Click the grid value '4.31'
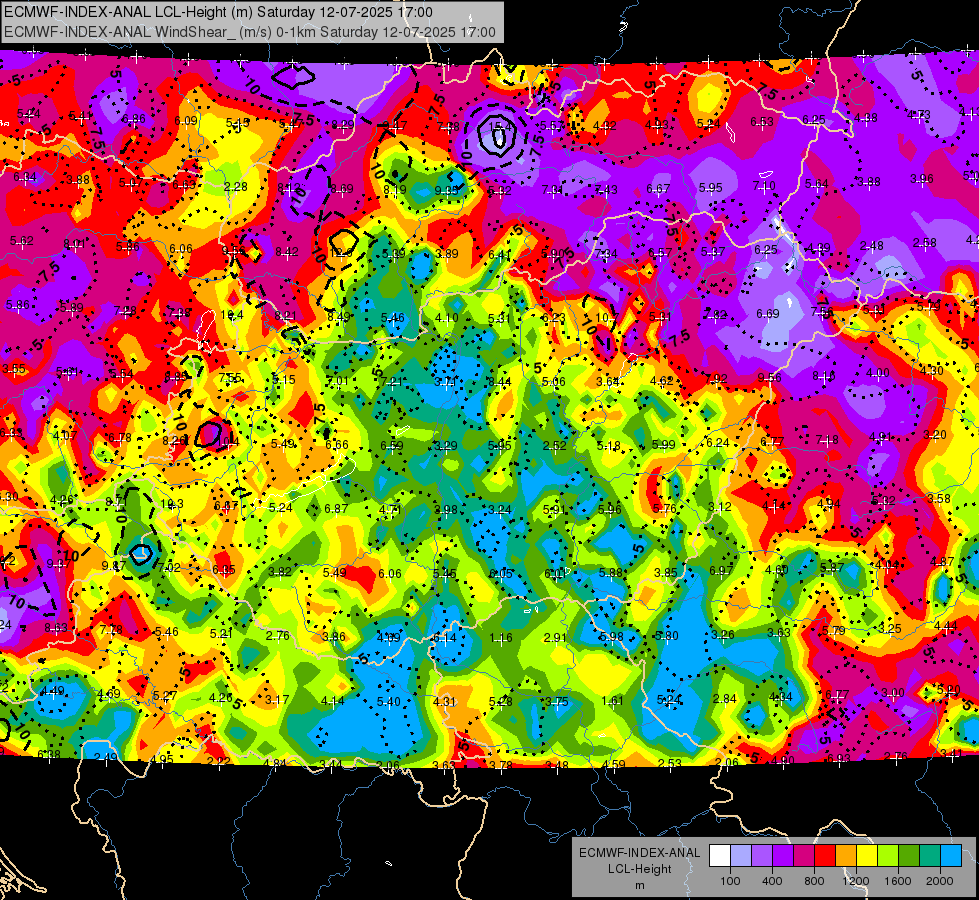 click(444, 701)
